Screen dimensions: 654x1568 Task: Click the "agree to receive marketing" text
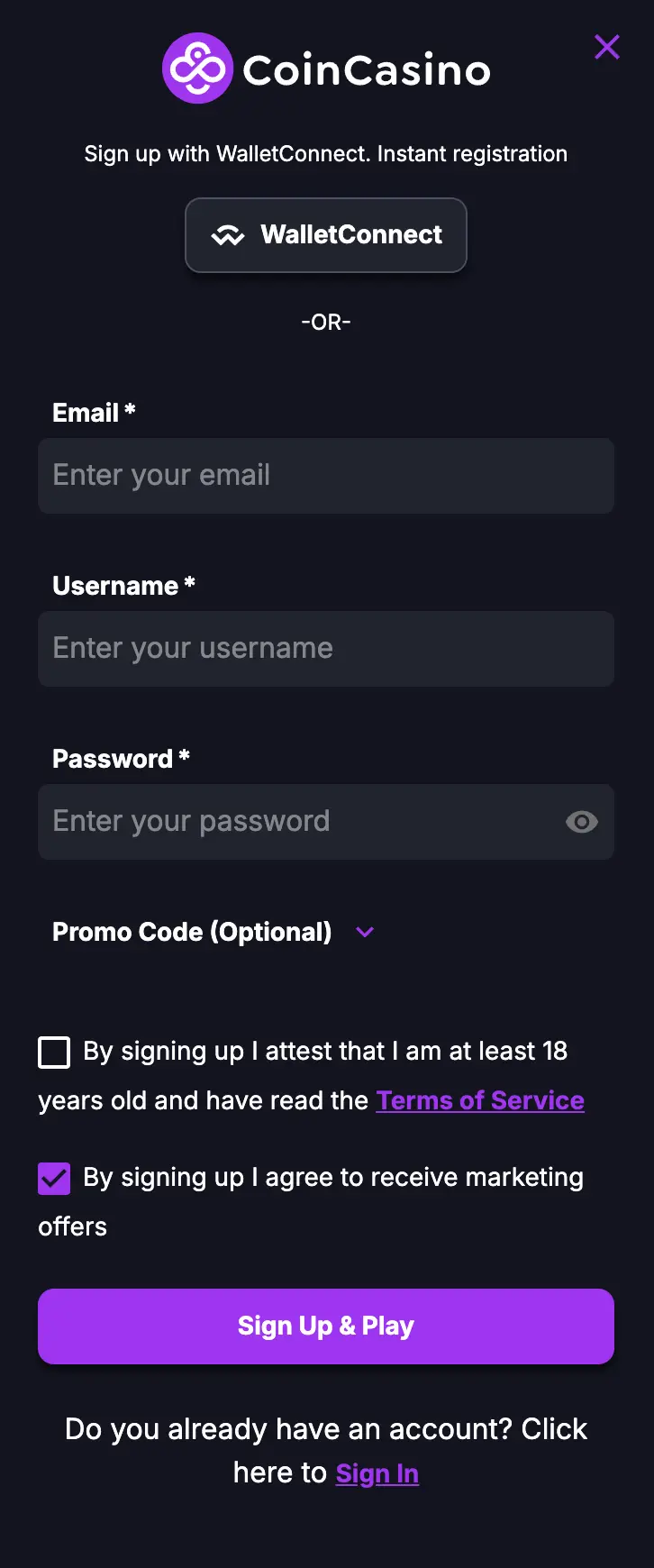point(333,1178)
